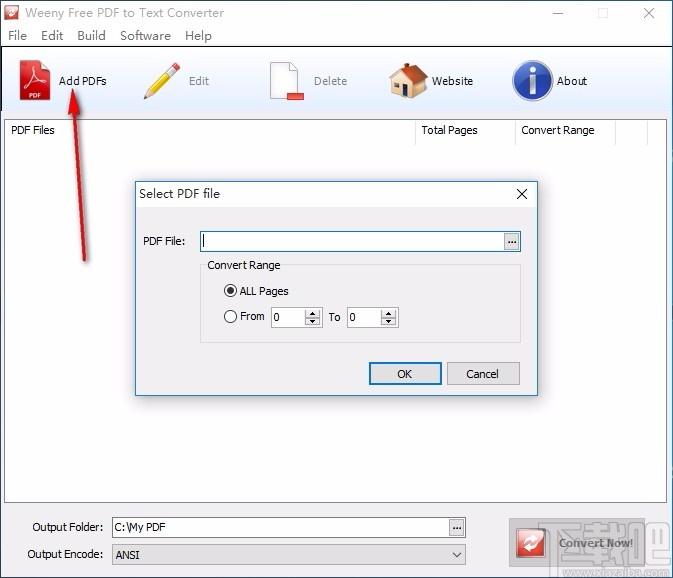
Task: Open the Help menu
Action: click(198, 36)
